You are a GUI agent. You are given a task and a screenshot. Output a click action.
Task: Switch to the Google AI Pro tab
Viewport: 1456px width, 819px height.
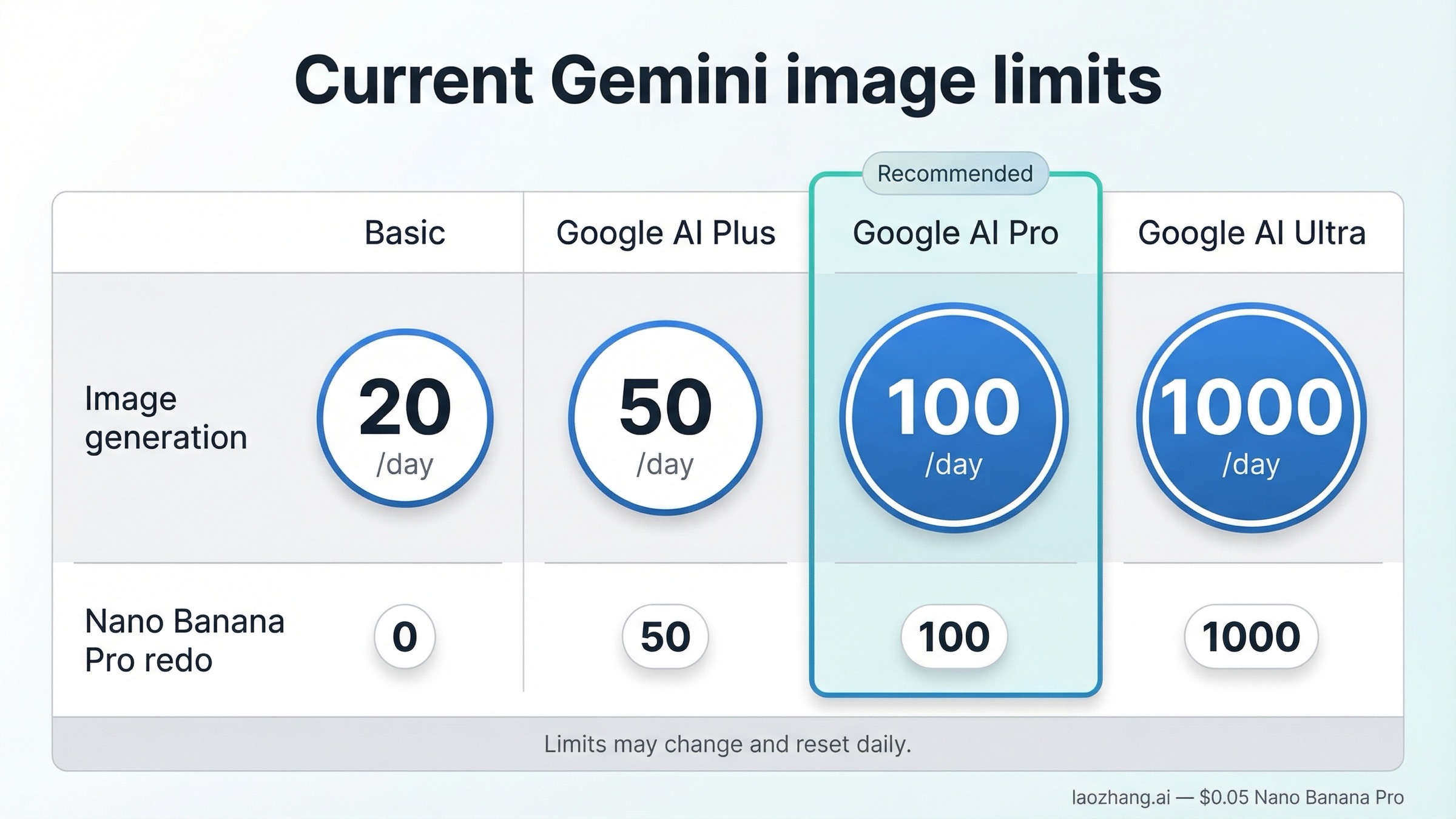(955, 232)
